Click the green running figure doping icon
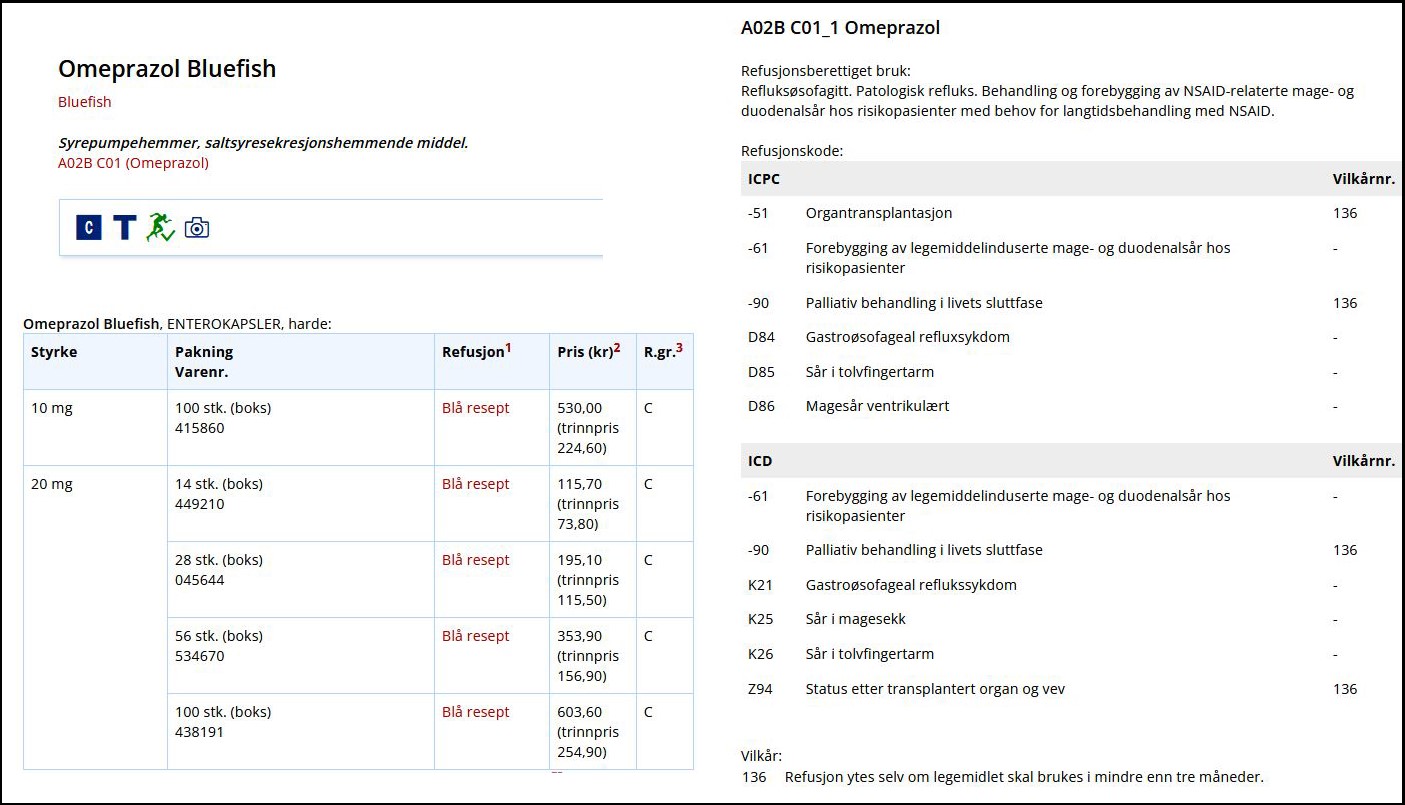 [160, 228]
